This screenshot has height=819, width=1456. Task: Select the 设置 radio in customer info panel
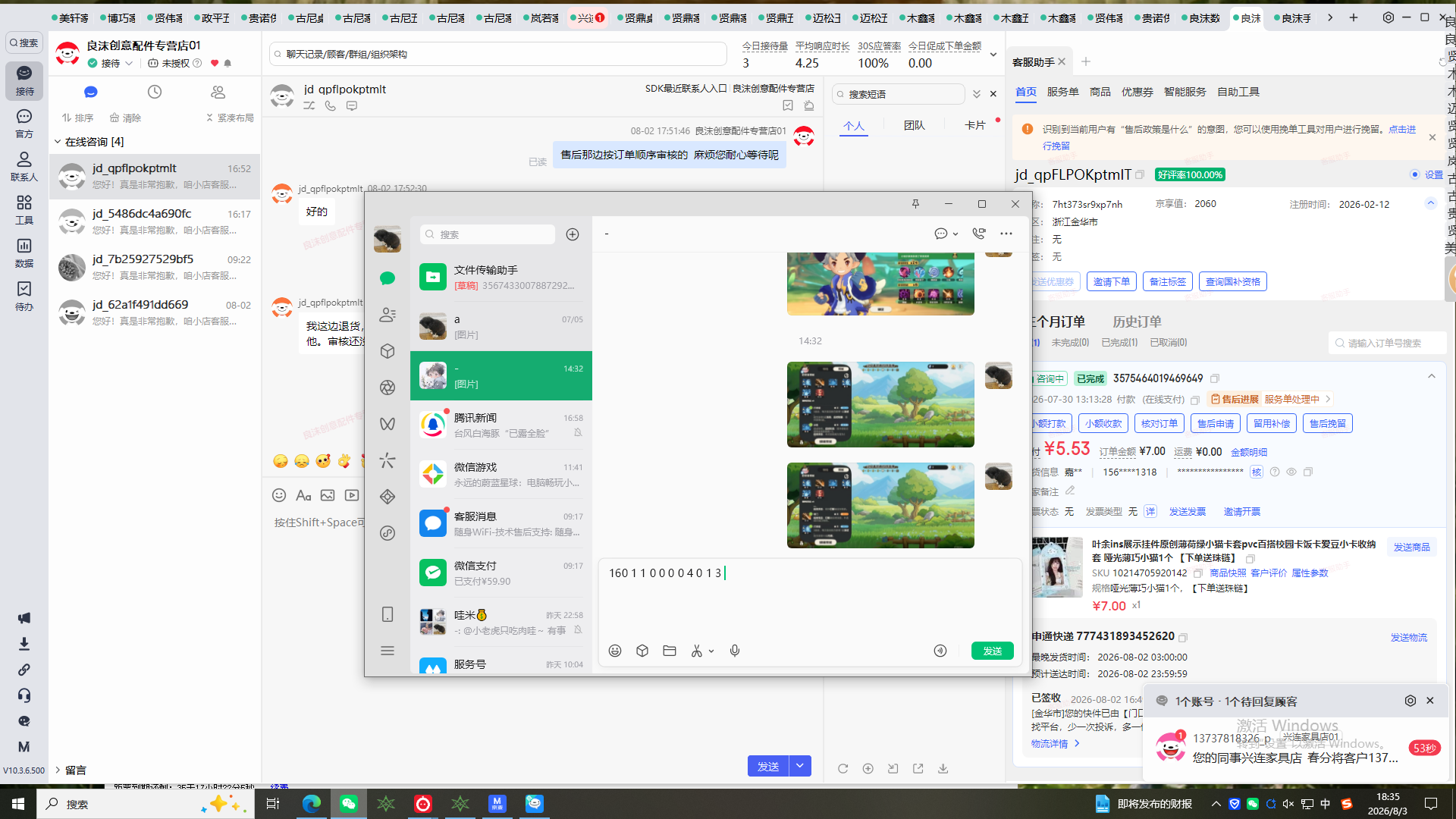(x=1415, y=174)
